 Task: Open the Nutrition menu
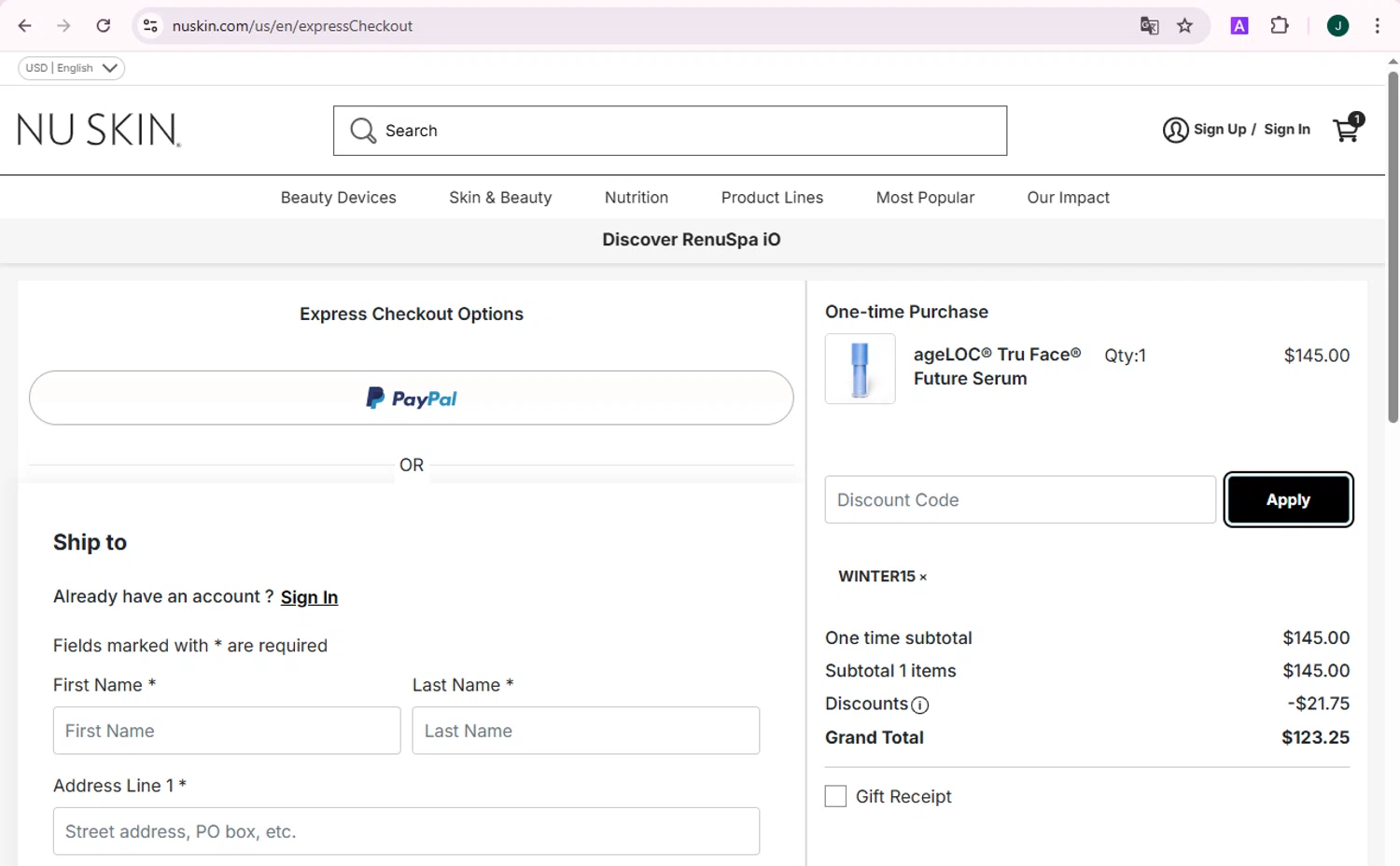[637, 198]
